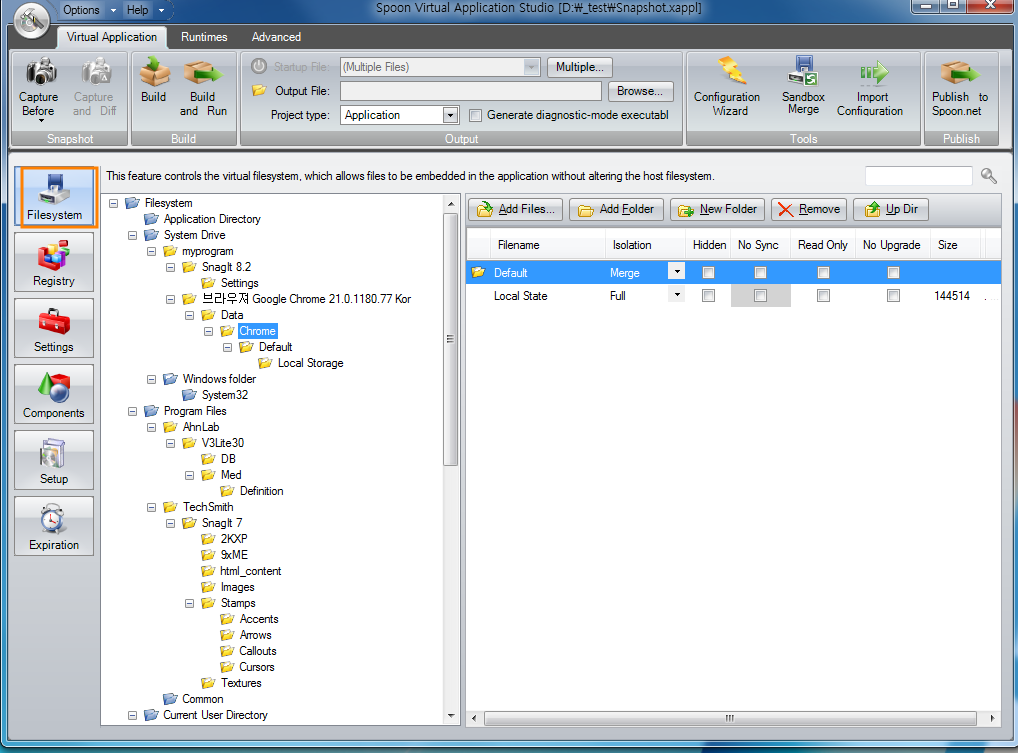Click the Multiple... button
Screen dimensions: 1018x753
580,66
